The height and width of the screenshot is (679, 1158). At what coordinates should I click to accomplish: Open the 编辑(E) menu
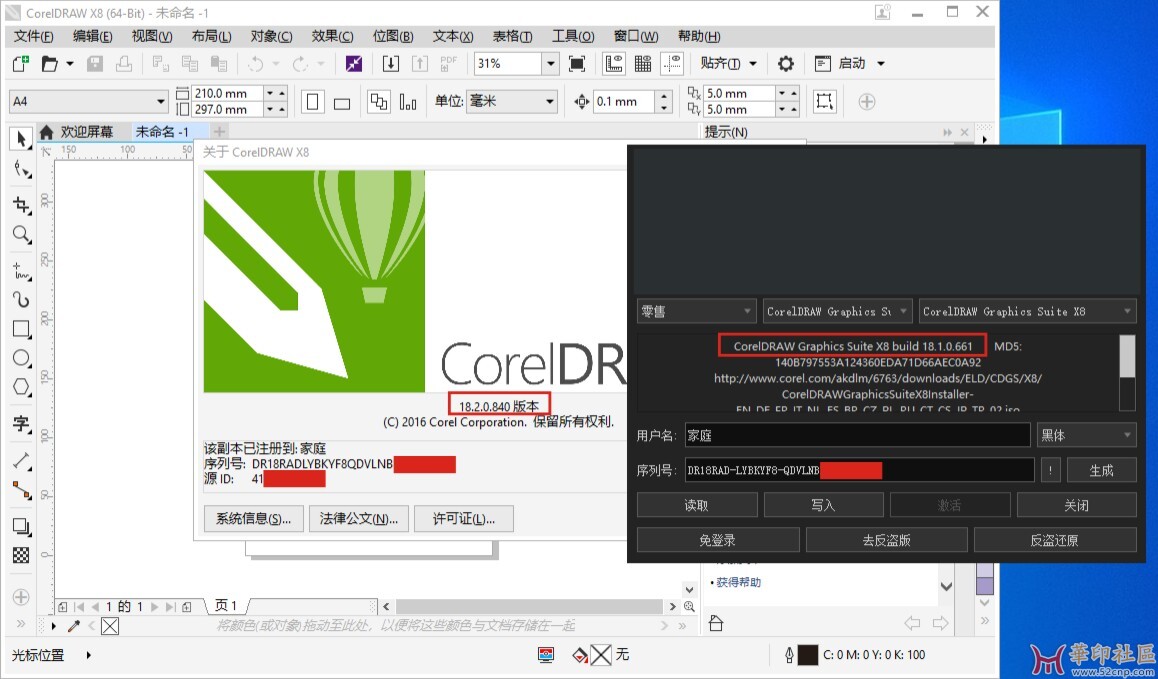tap(93, 36)
